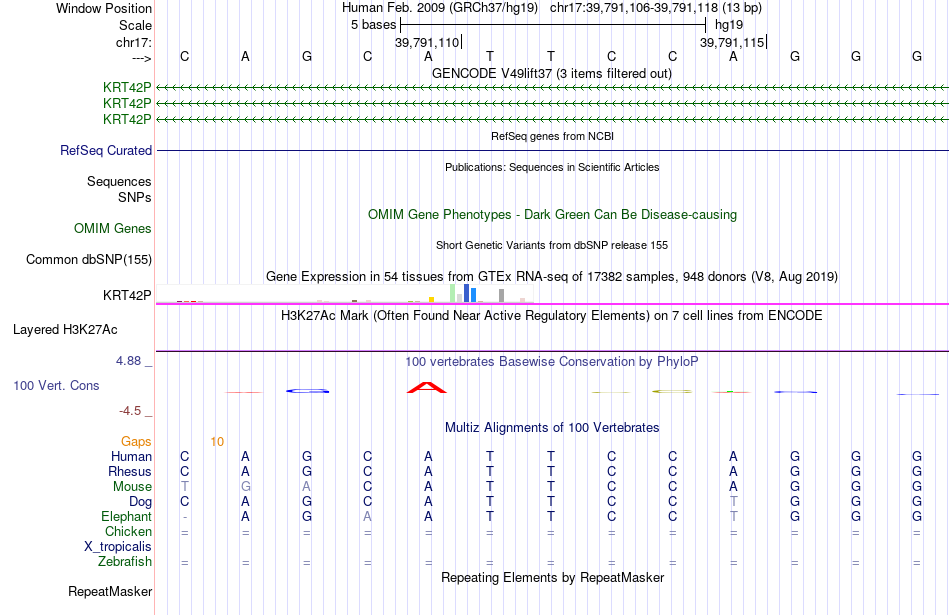Select the Rhesus alignment row label
Image resolution: width=950 pixels, height=615 pixels.
130,471
